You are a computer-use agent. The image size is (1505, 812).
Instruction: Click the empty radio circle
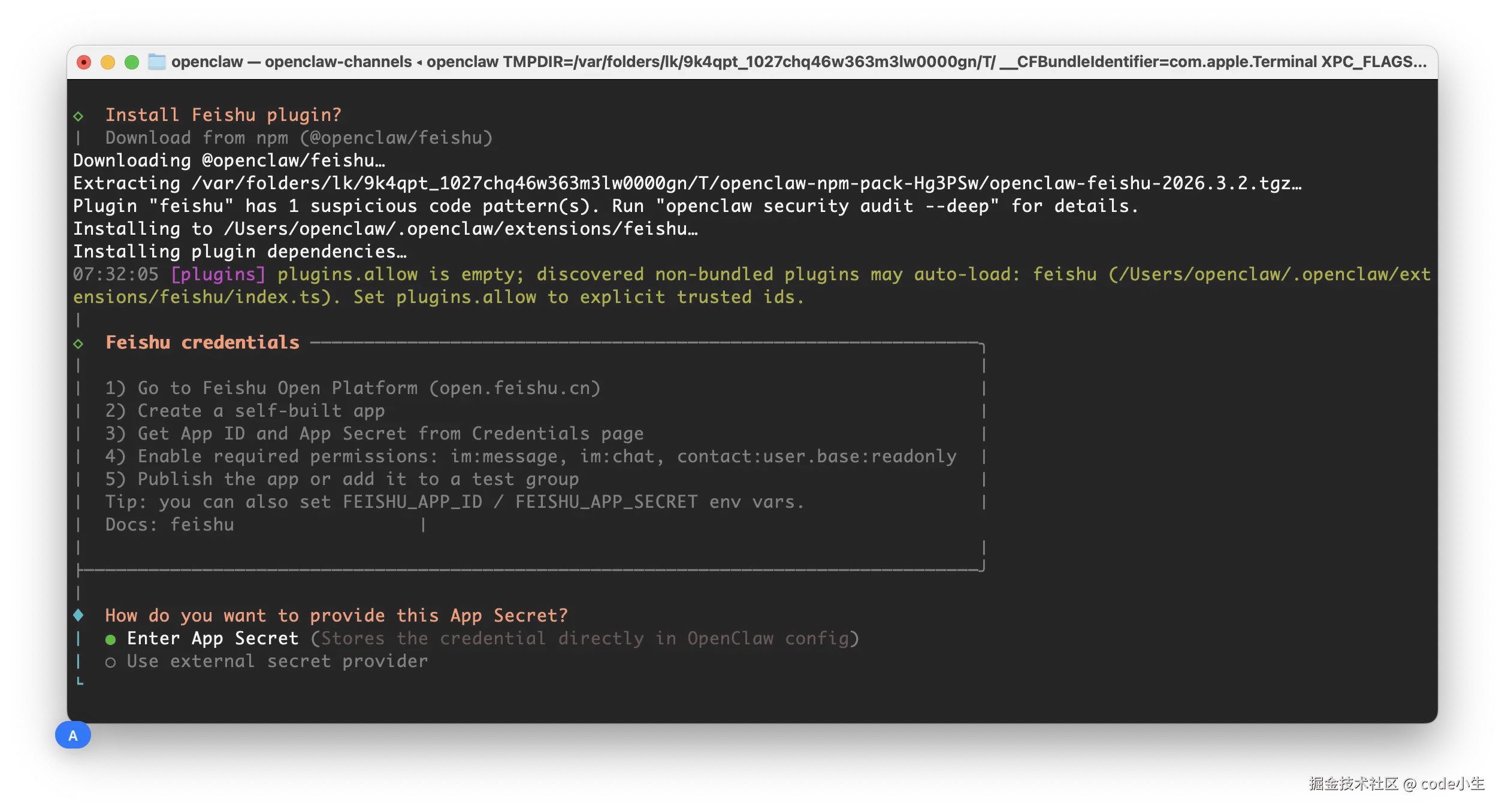pos(110,662)
